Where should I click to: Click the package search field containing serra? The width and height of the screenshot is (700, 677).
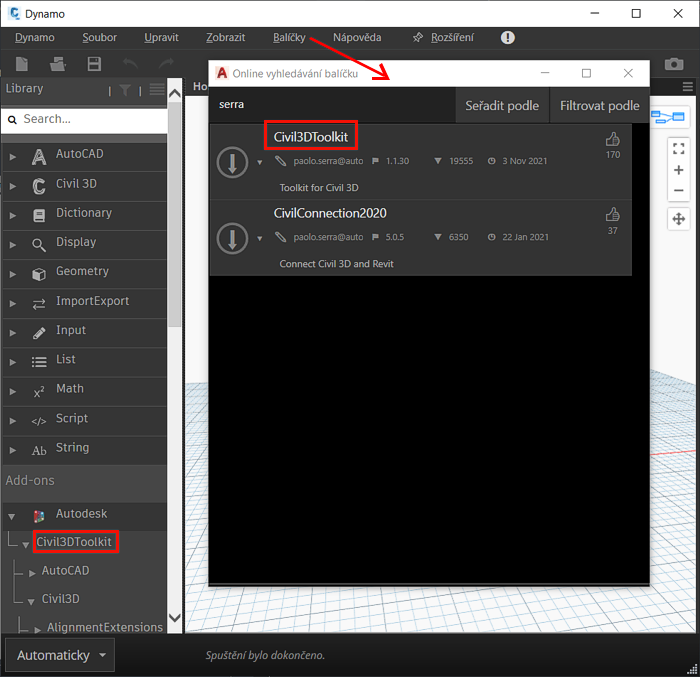coord(332,105)
